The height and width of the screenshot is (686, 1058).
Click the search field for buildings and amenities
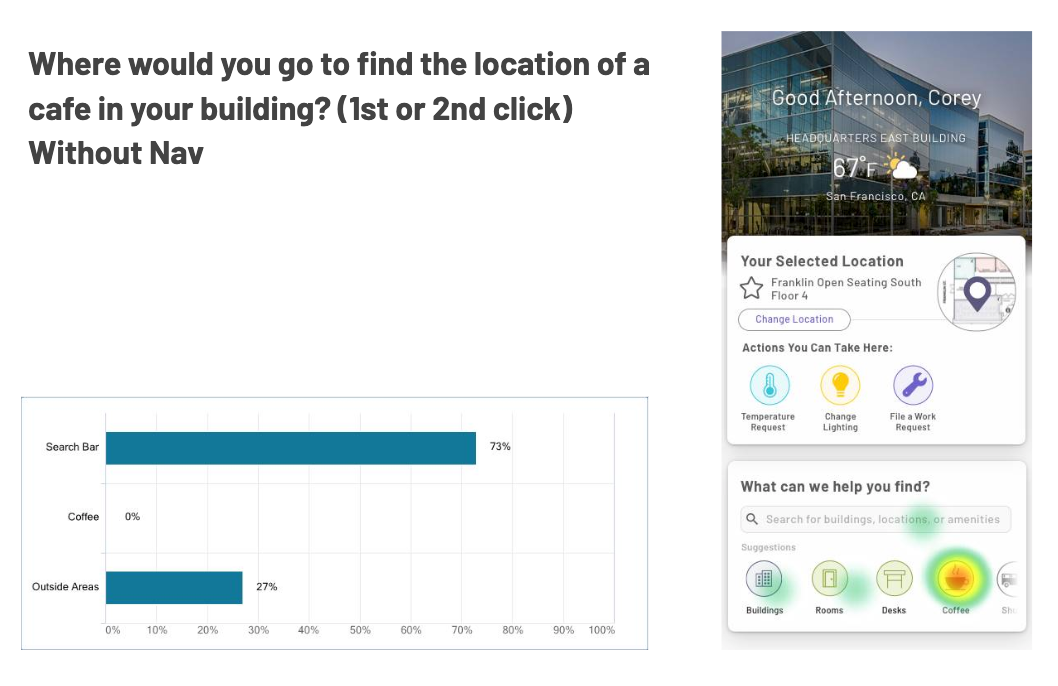click(882, 520)
